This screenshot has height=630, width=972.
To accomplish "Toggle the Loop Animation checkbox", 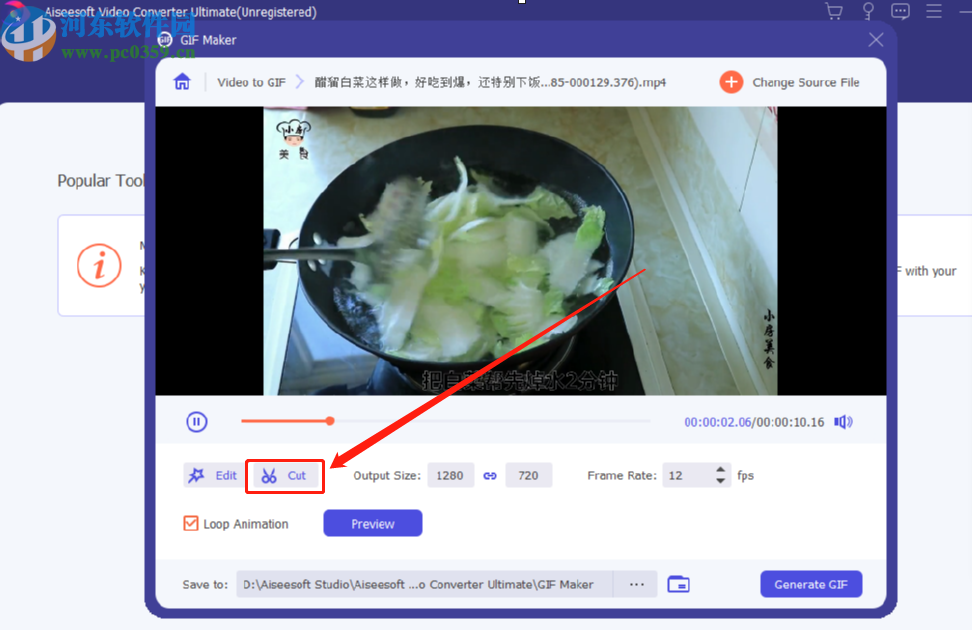I will click(x=191, y=523).
